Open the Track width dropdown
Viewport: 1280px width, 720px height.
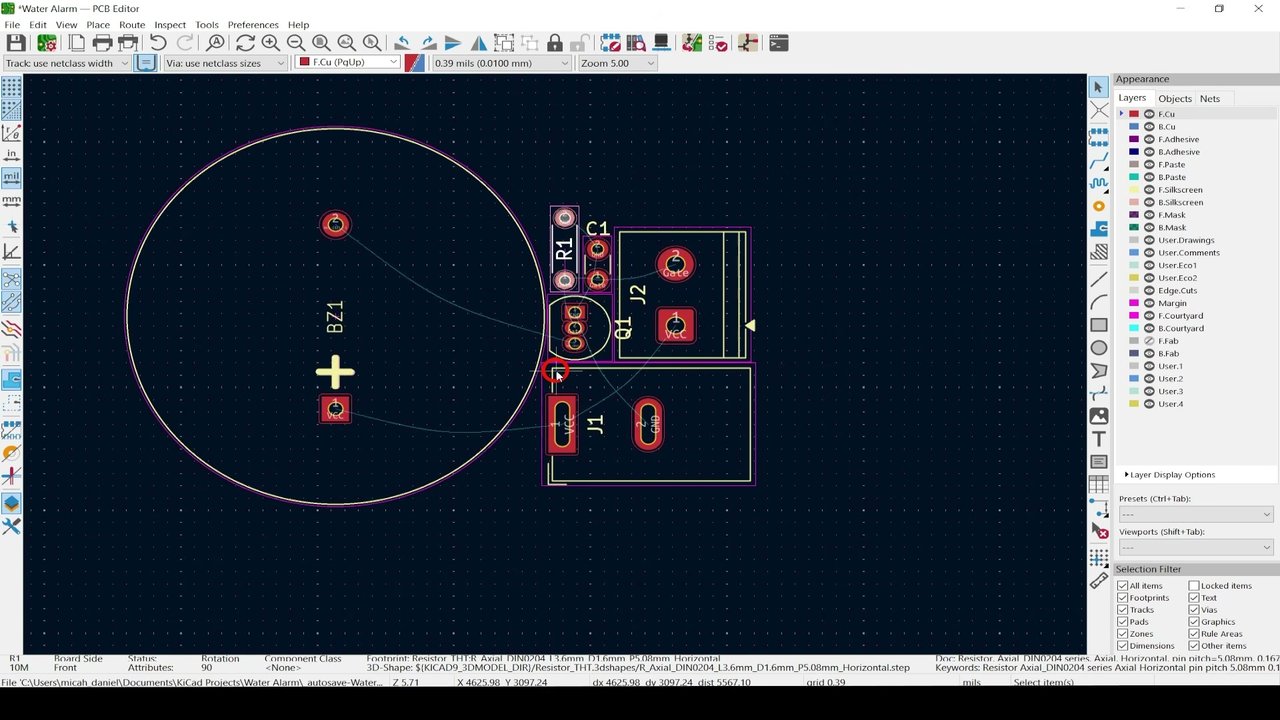(66, 63)
